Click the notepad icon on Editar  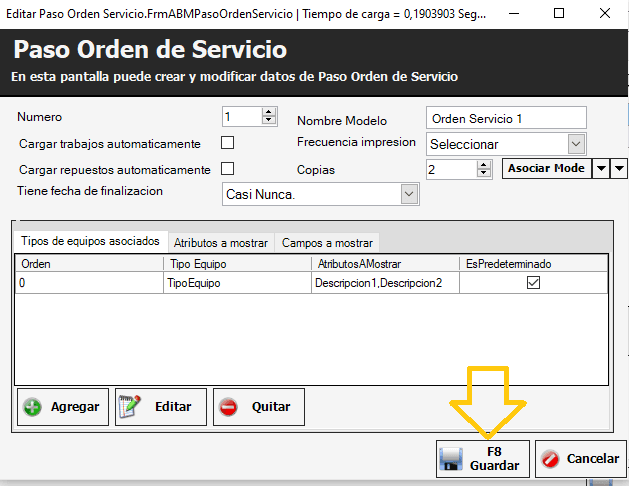click(131, 407)
